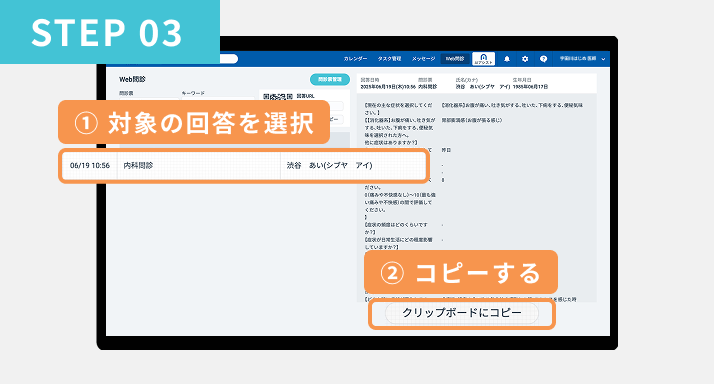Viewport: 714px width, 384px height.
Task: Open the メッセージ menu item
Action: (423, 59)
